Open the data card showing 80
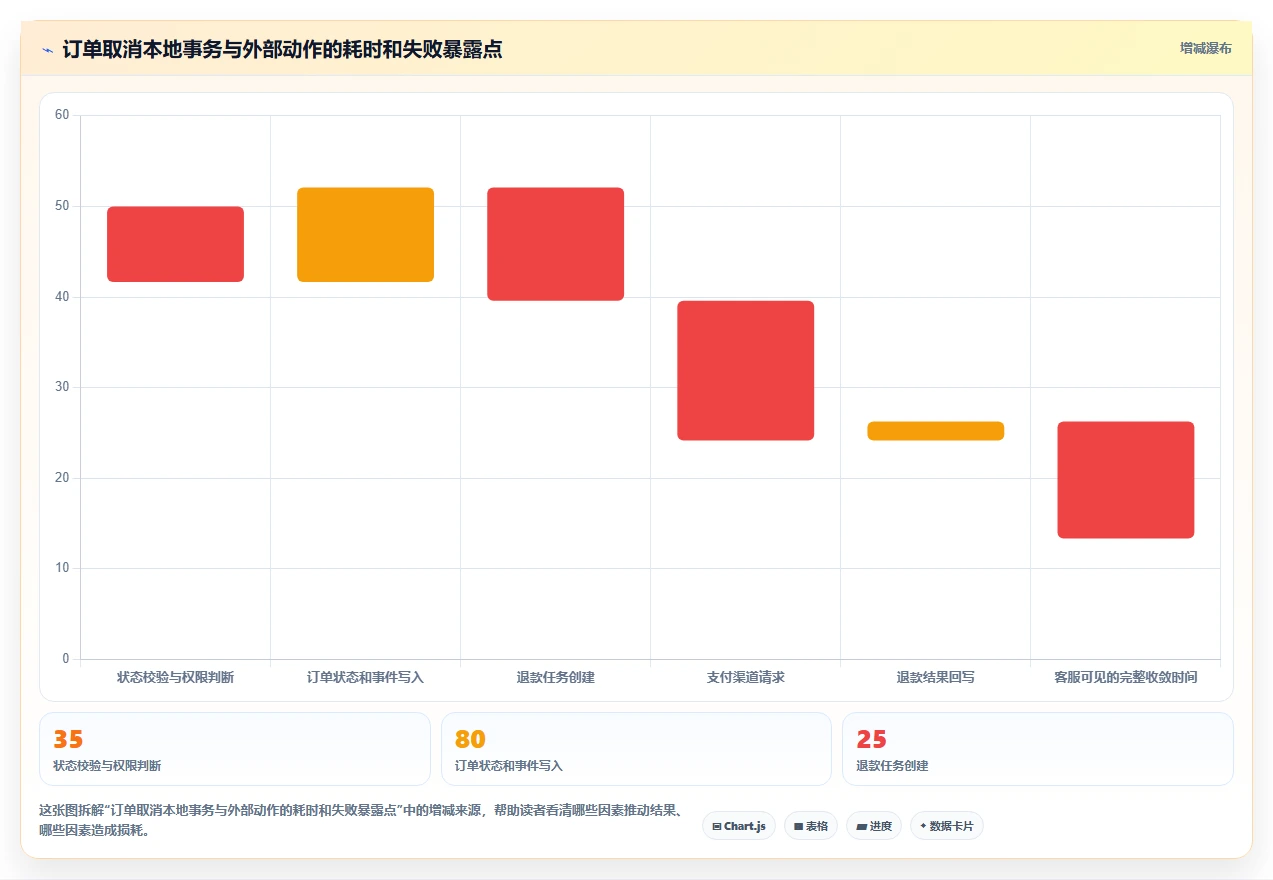Screen dimensions: 1273x880 [636, 749]
